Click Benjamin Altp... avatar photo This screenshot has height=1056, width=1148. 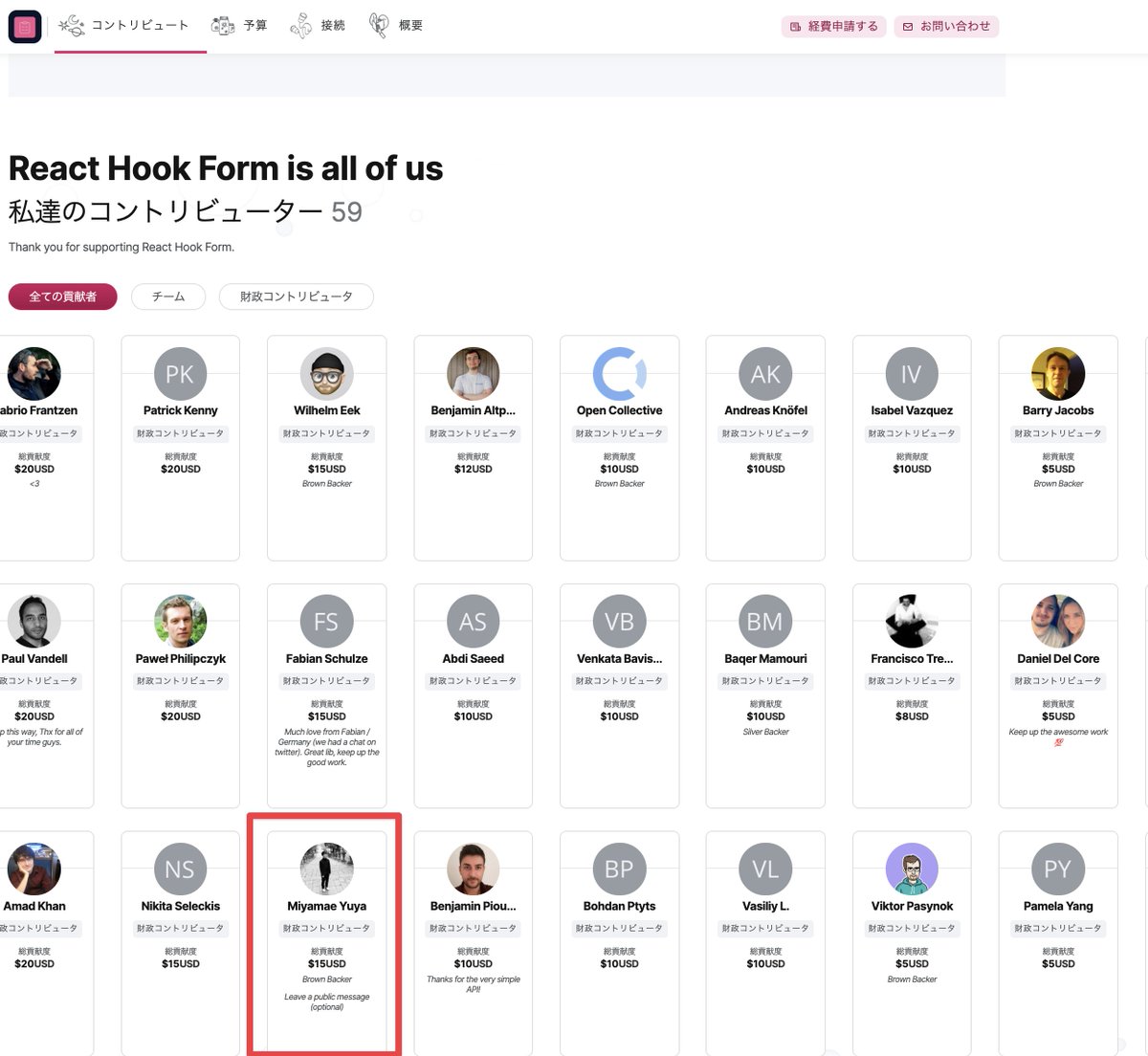point(473,374)
